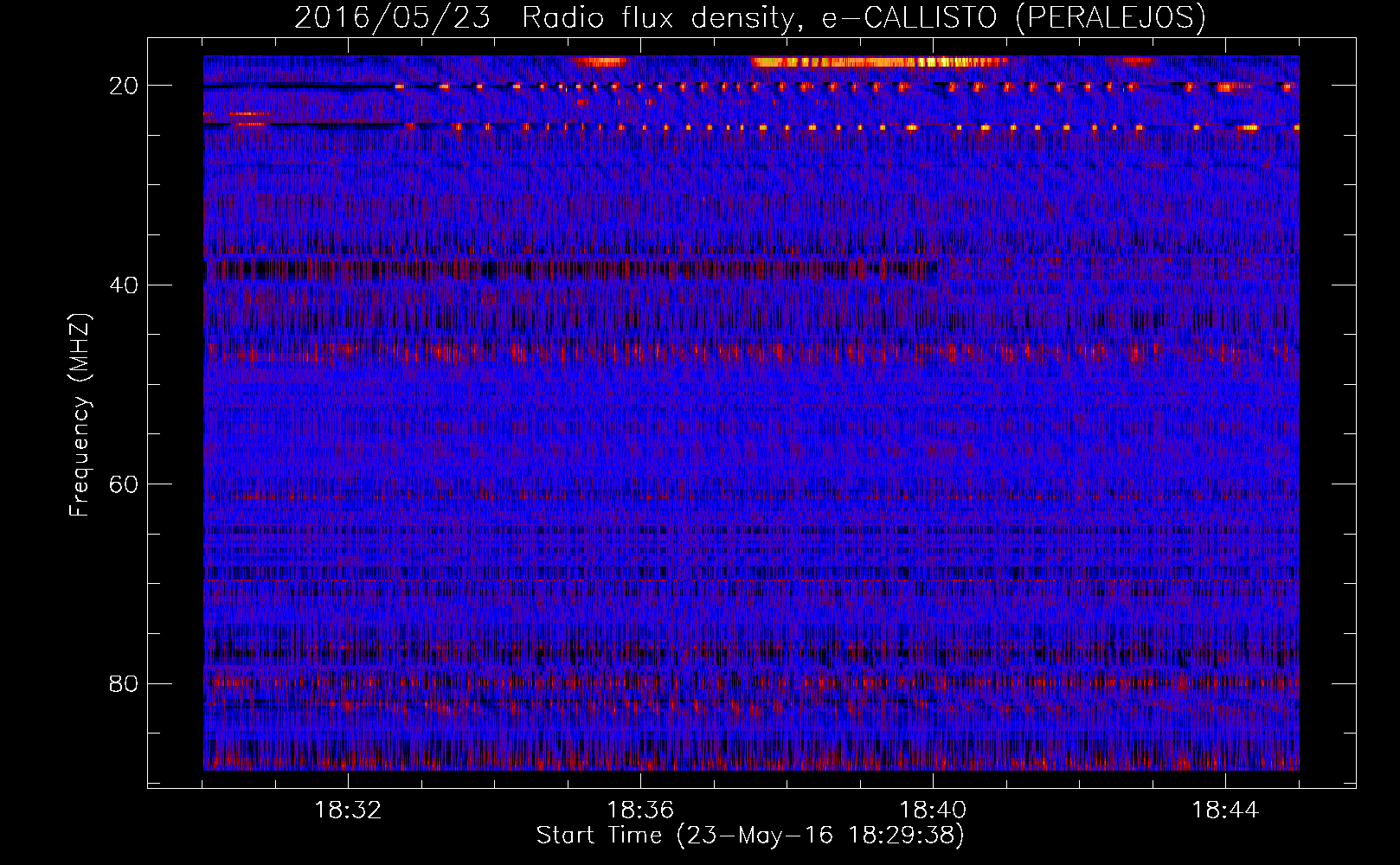This screenshot has height=865, width=1400.
Task: Click the 18:32 time tick label
Action: coord(348,811)
